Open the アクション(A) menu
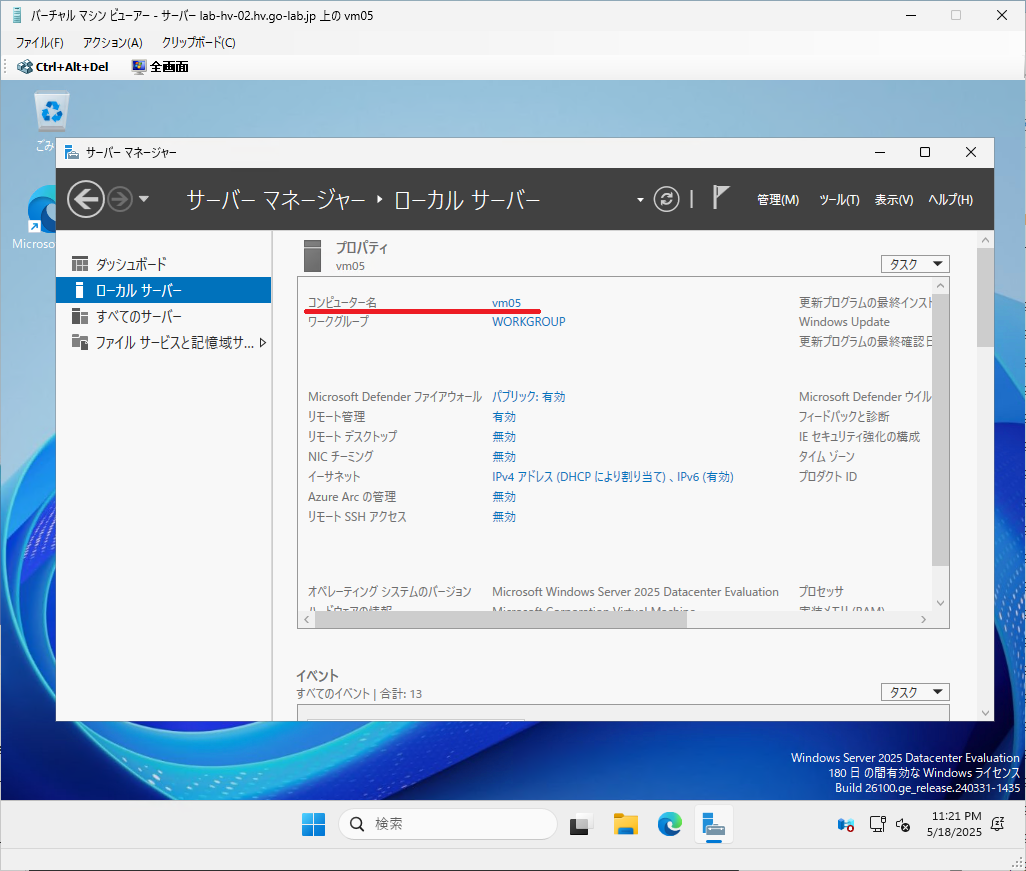Screen dimensions: 1026x871 [x=113, y=43]
